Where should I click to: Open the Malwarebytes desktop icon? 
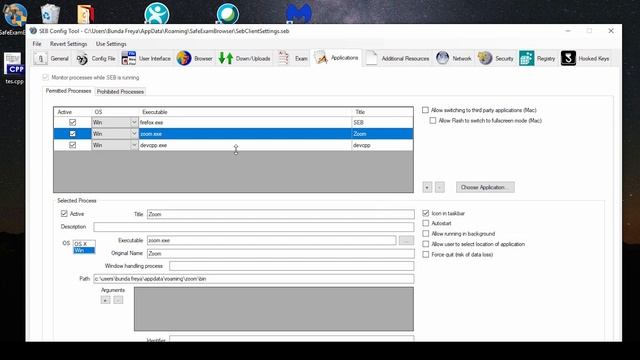[x=299, y=13]
